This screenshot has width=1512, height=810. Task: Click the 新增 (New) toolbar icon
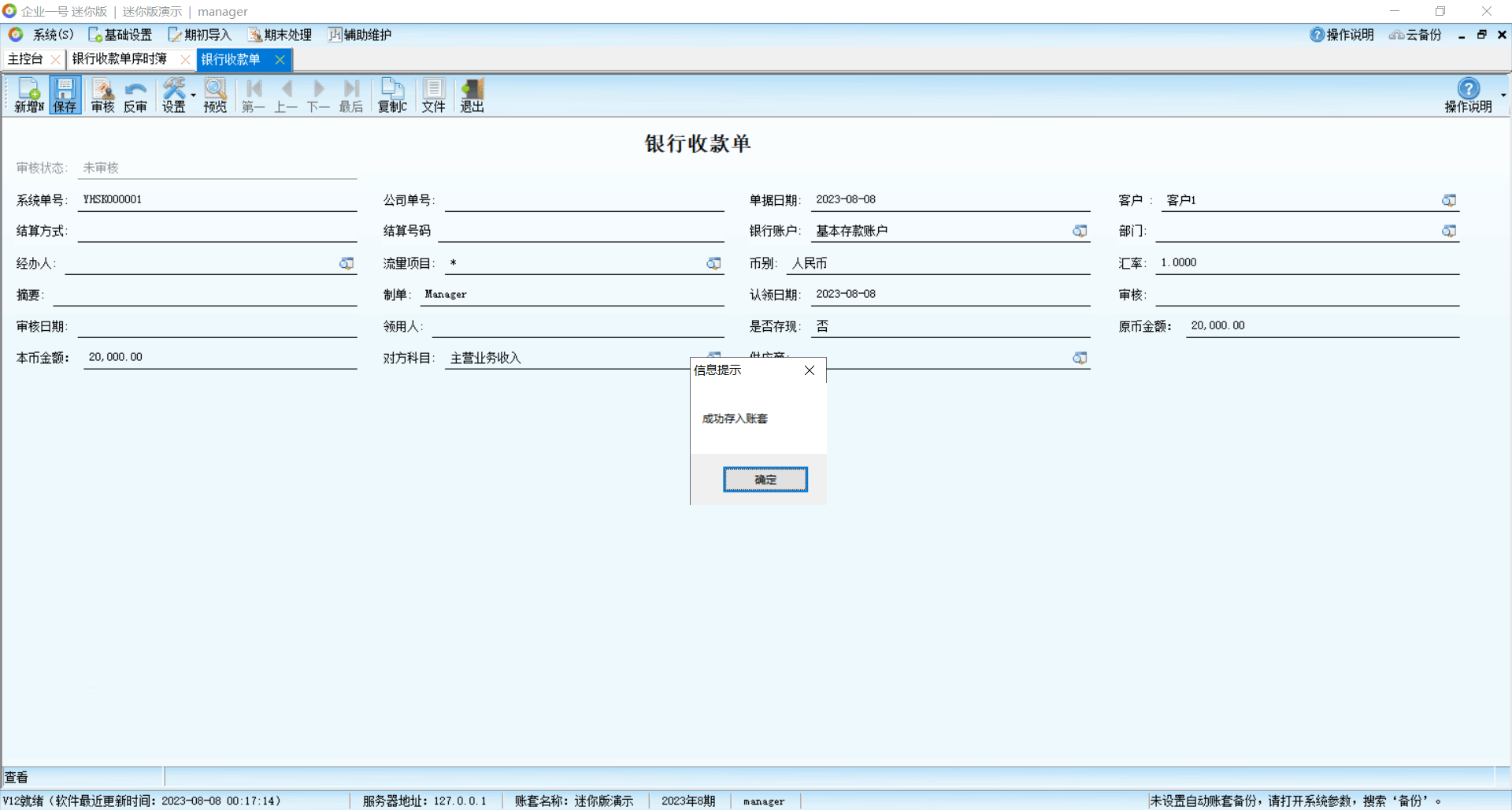click(x=28, y=95)
